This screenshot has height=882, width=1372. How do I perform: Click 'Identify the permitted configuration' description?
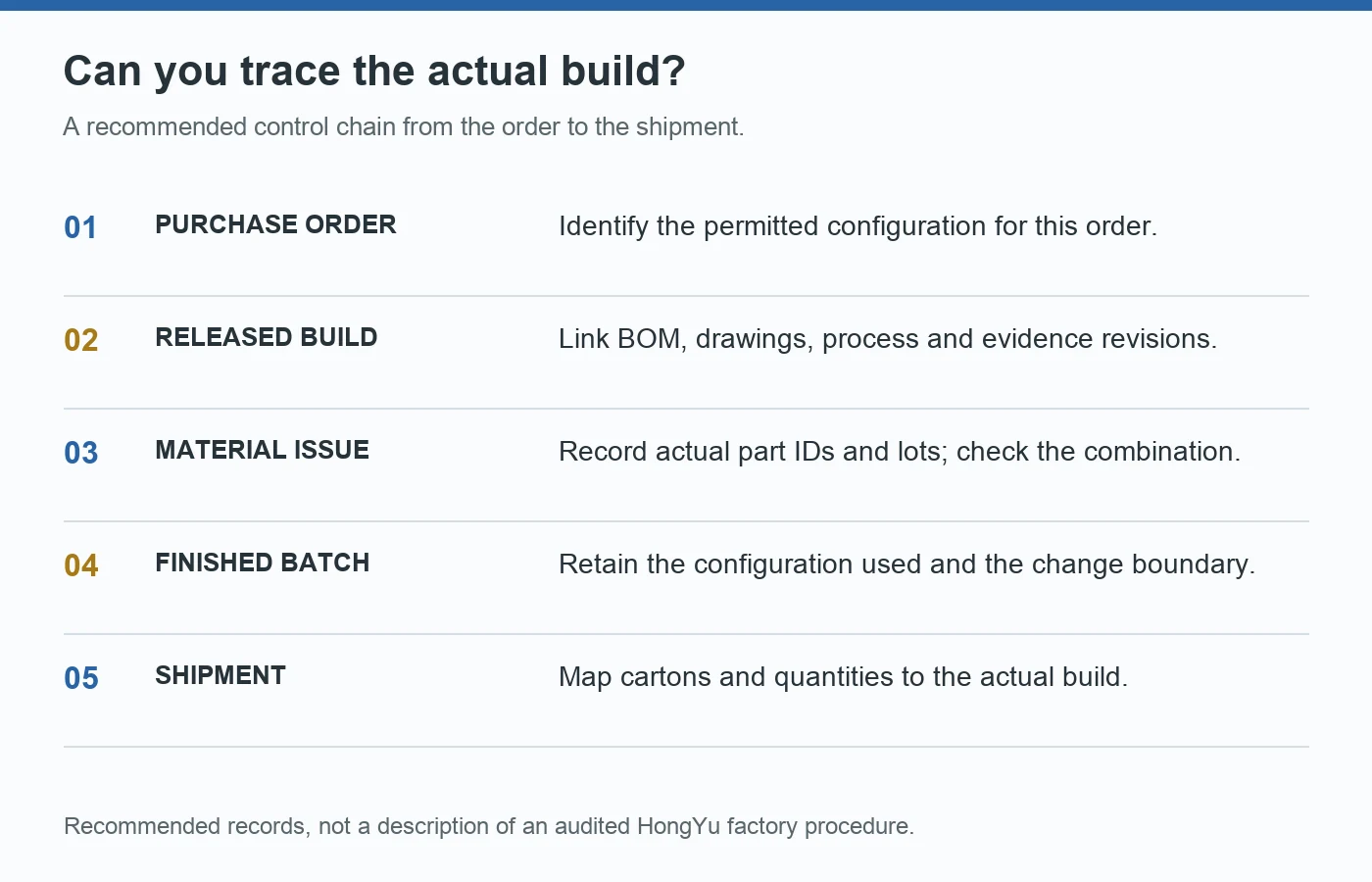pyautogui.click(x=857, y=226)
